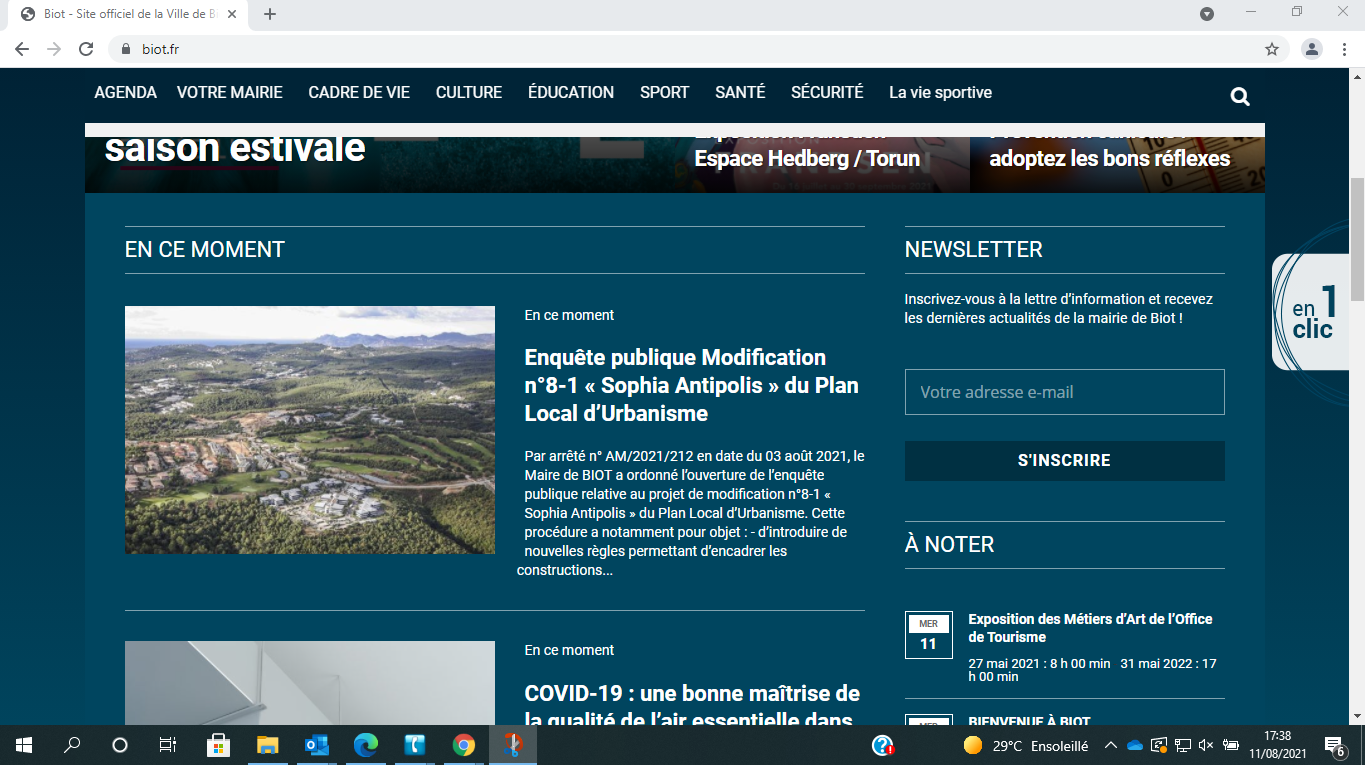Launch Microsoft Store from the taskbar
The image size is (1365, 765).
pos(218,745)
